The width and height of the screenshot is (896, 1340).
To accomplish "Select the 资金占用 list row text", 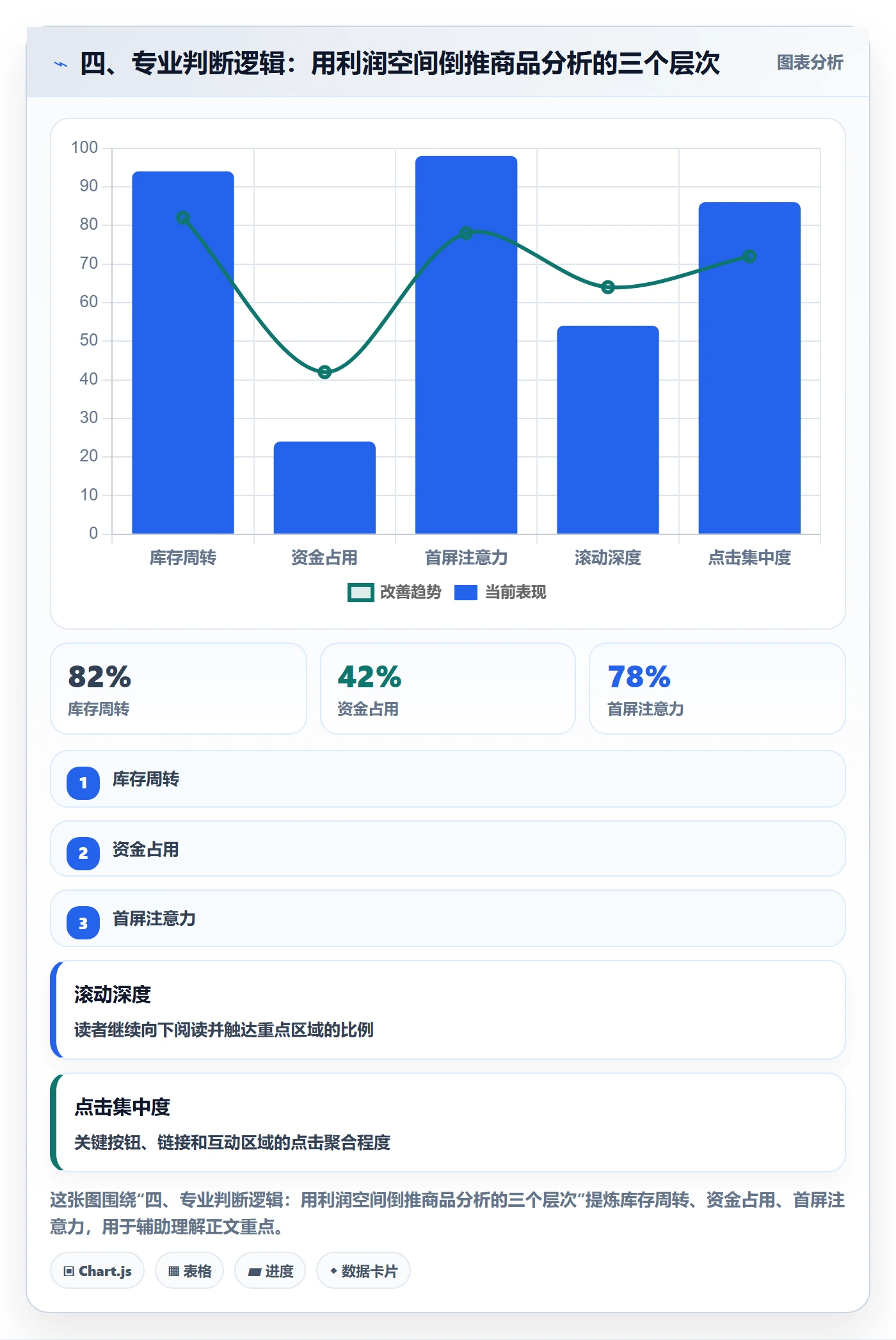I will pyautogui.click(x=146, y=850).
